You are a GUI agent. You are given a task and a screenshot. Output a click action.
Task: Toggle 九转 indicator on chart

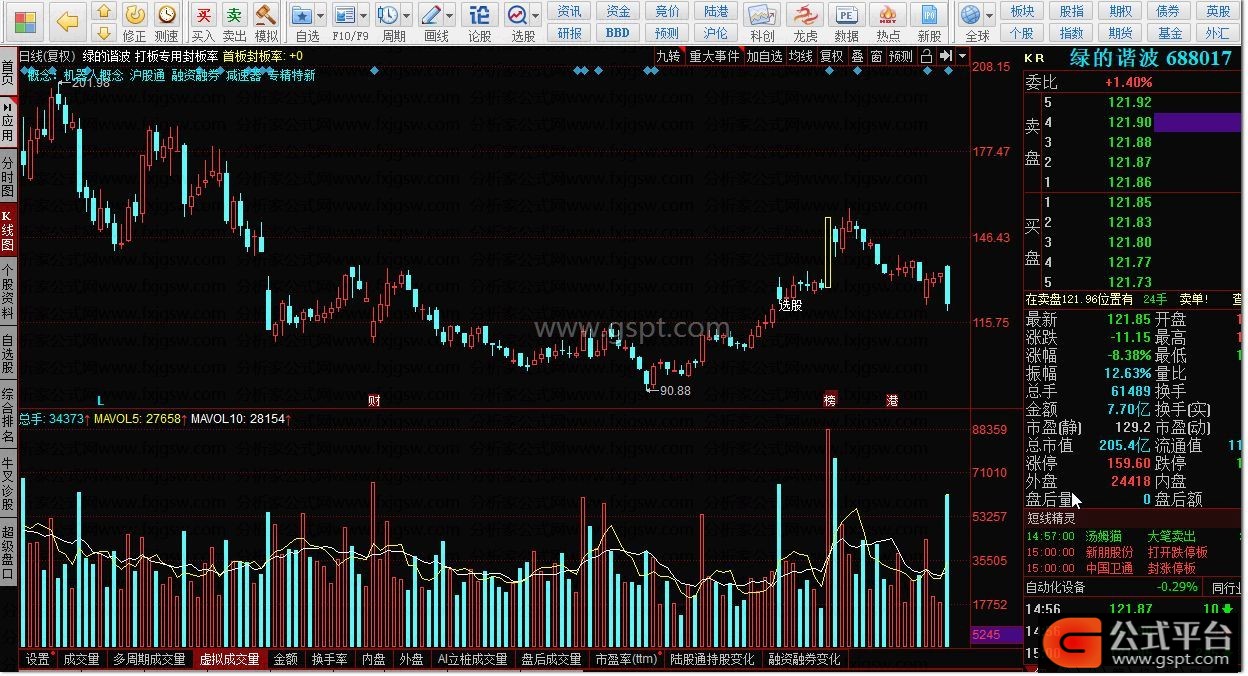tap(668, 56)
